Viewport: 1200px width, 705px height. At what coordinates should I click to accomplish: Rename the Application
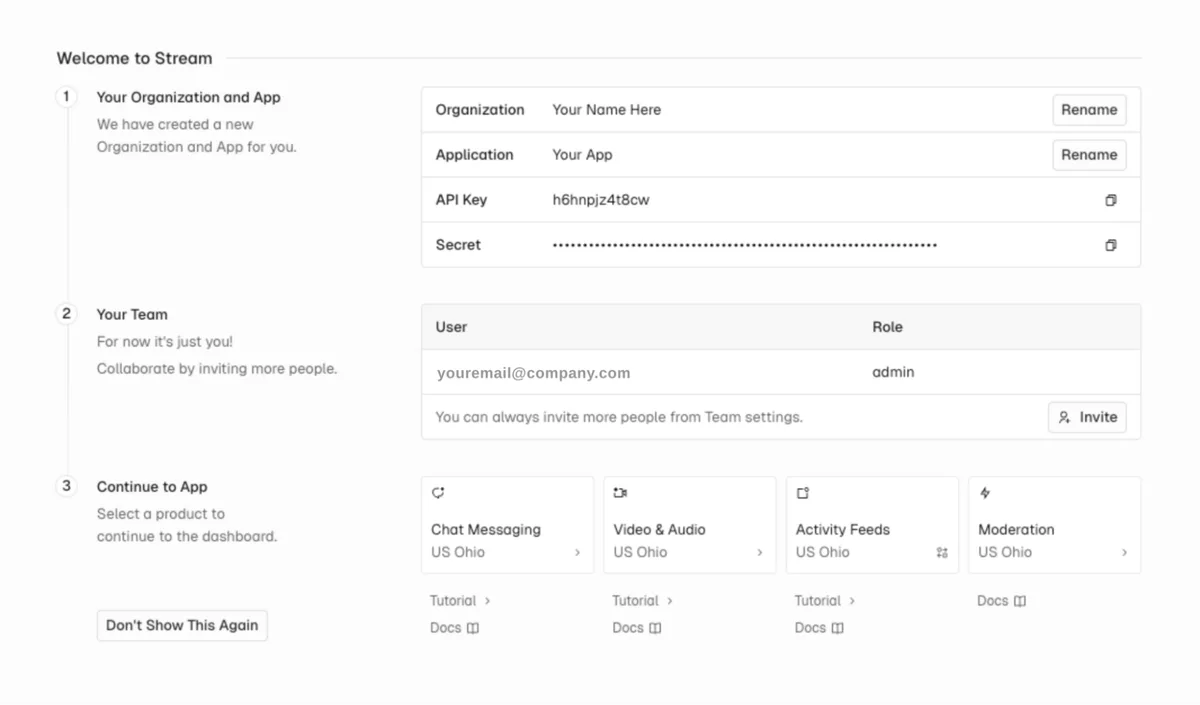(1089, 155)
